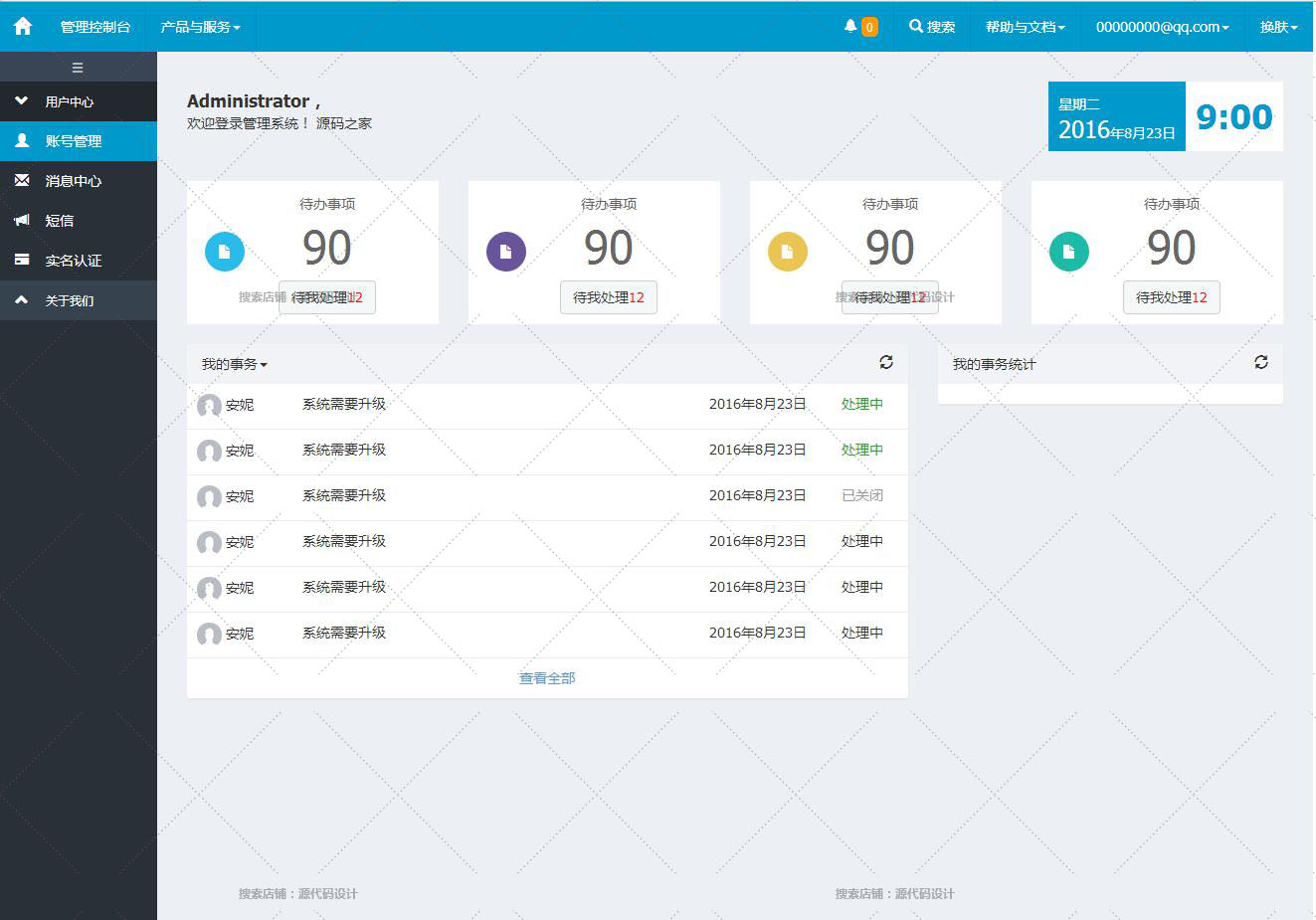Open the notification bell icon

[850, 26]
